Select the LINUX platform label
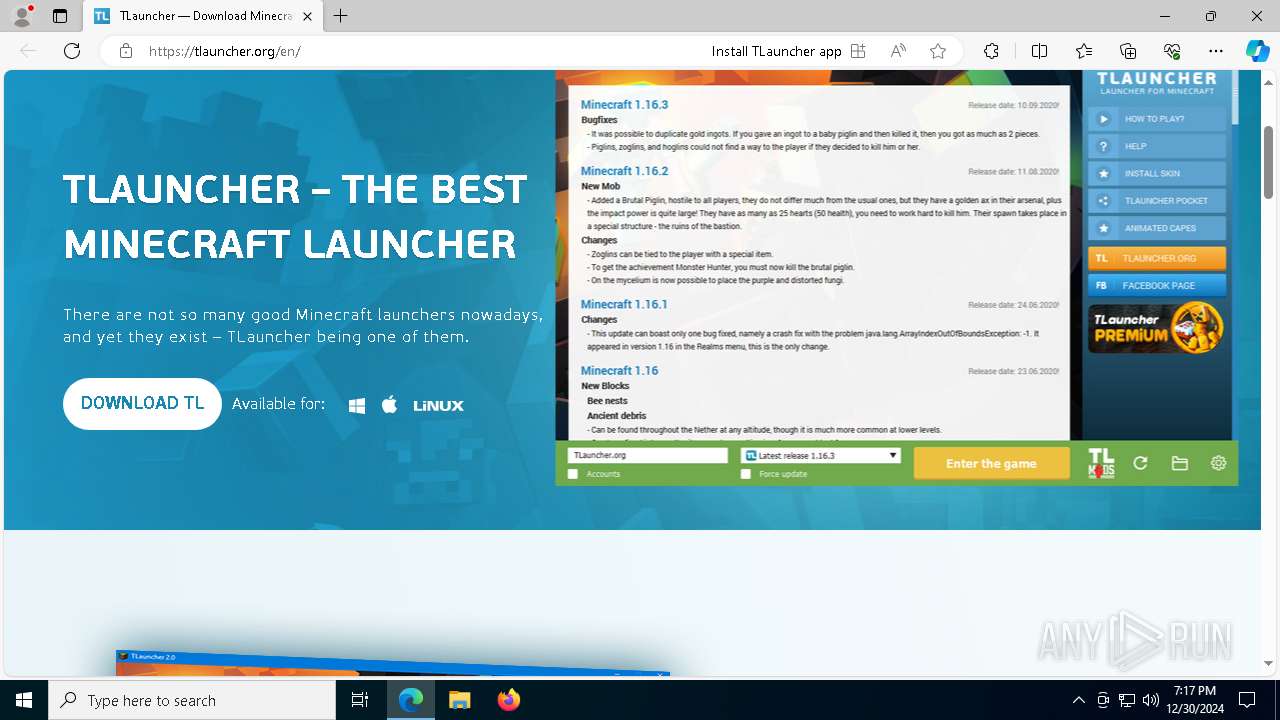Viewport: 1280px width, 720px height. point(438,406)
